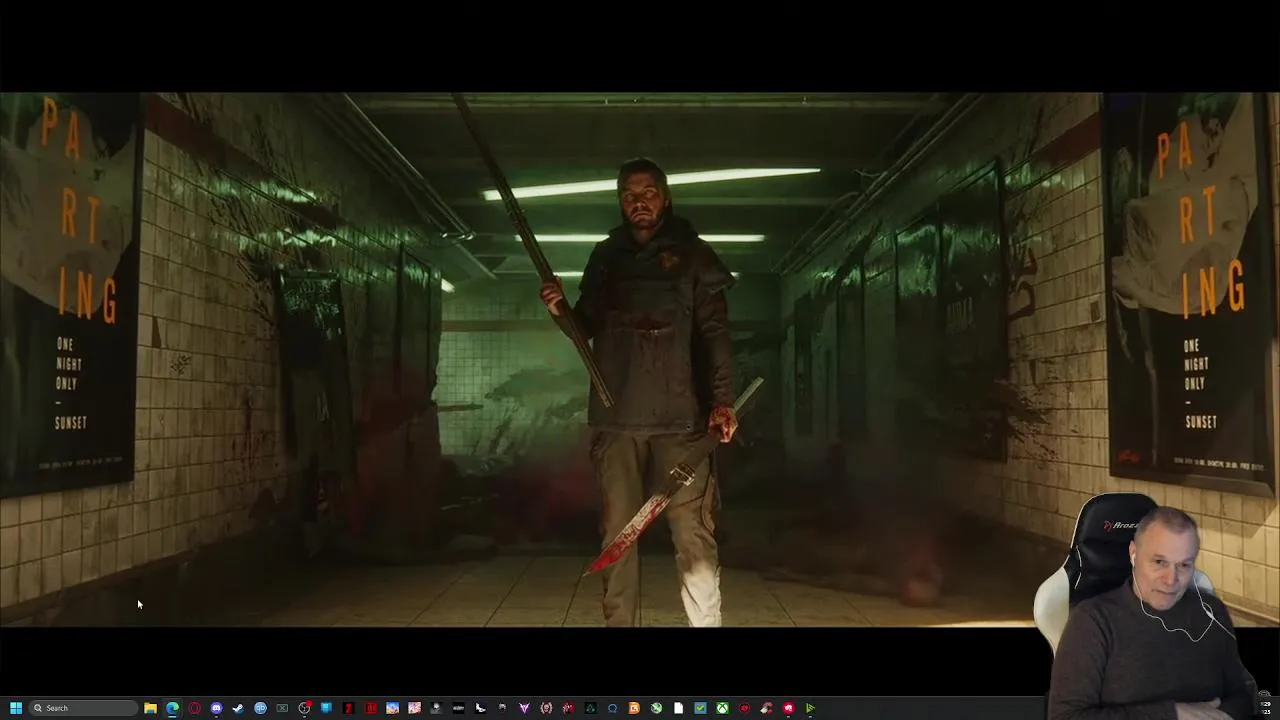
Task: Open qBittorrent from the taskbar
Action: click(x=260, y=708)
